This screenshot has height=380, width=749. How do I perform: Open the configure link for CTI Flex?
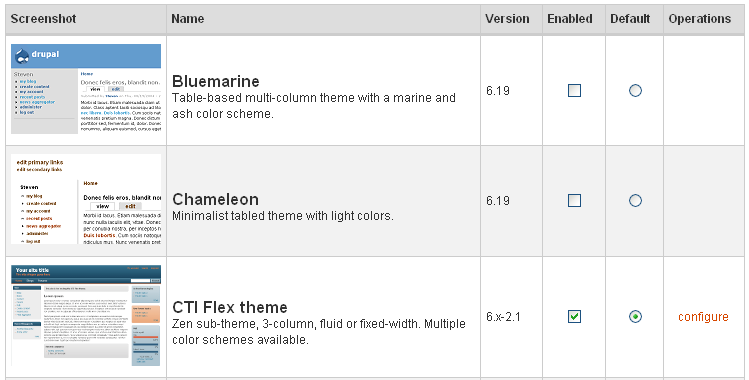pyautogui.click(x=703, y=317)
